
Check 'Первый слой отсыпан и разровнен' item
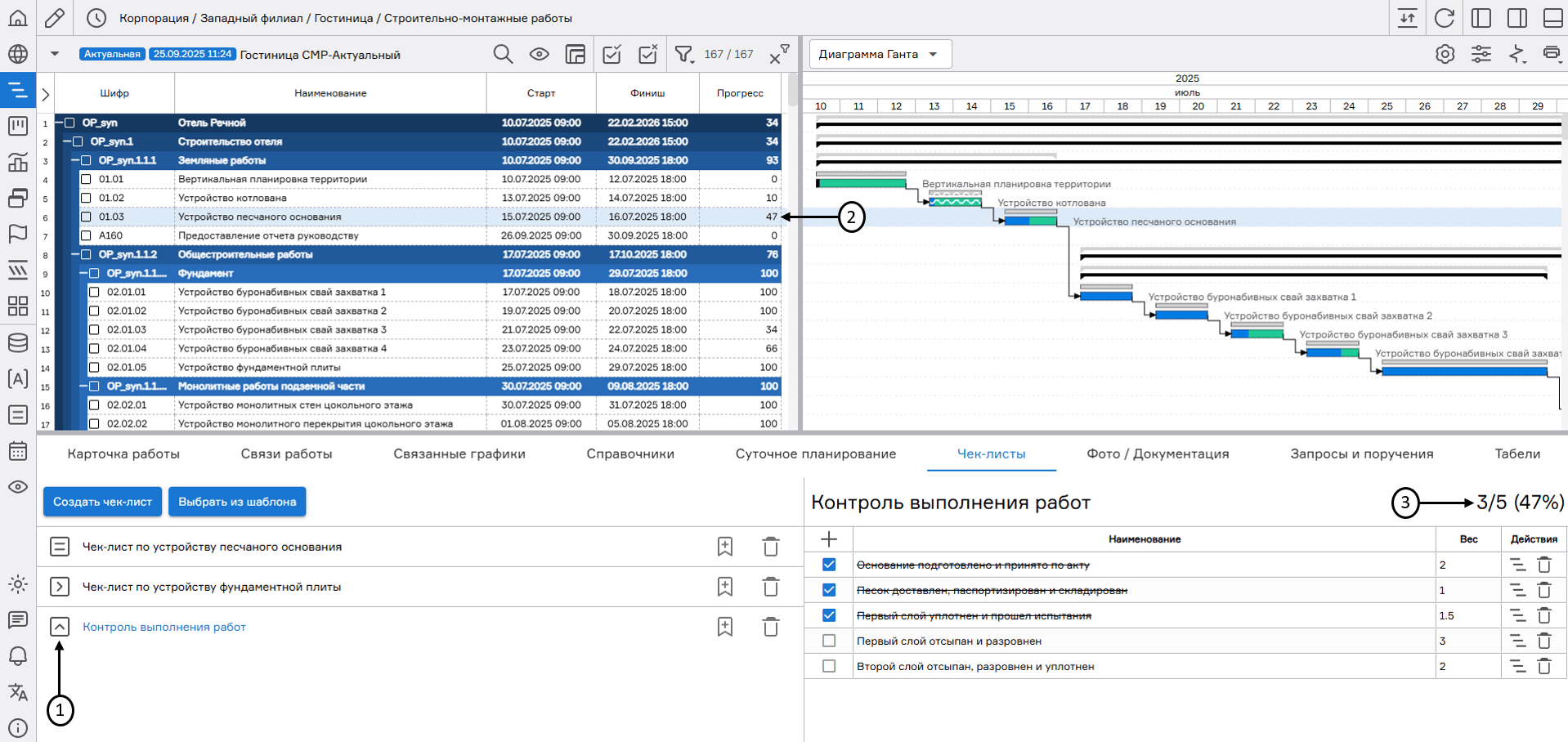[829, 641]
